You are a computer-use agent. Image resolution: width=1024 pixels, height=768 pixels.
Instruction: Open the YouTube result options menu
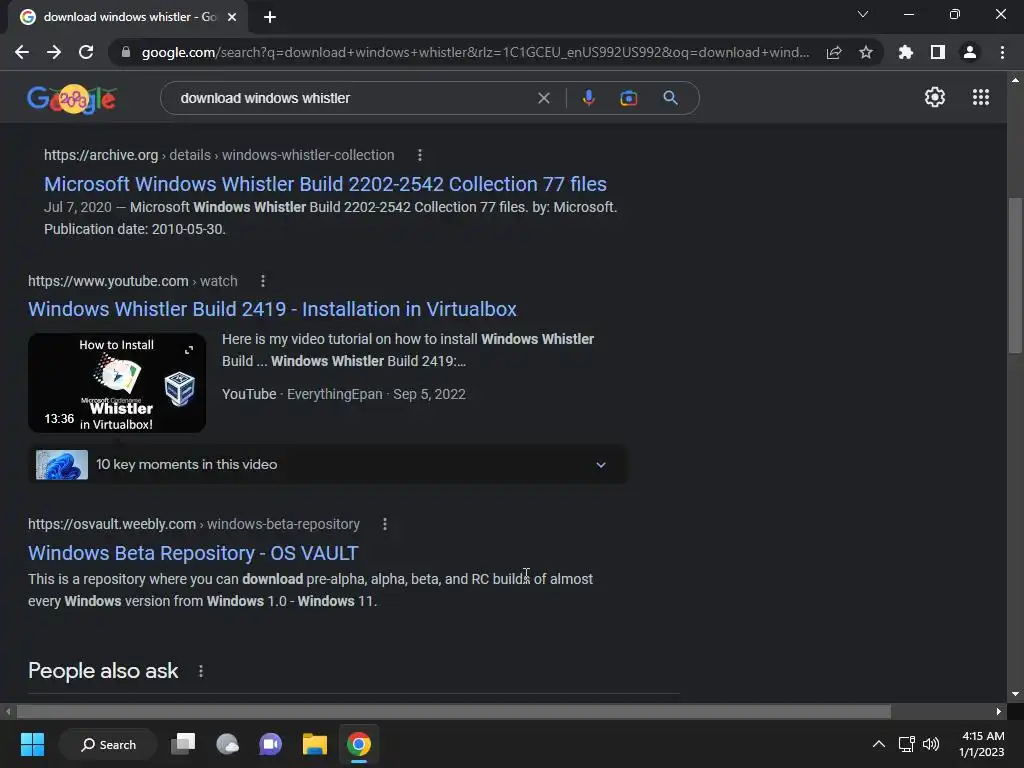(263, 281)
